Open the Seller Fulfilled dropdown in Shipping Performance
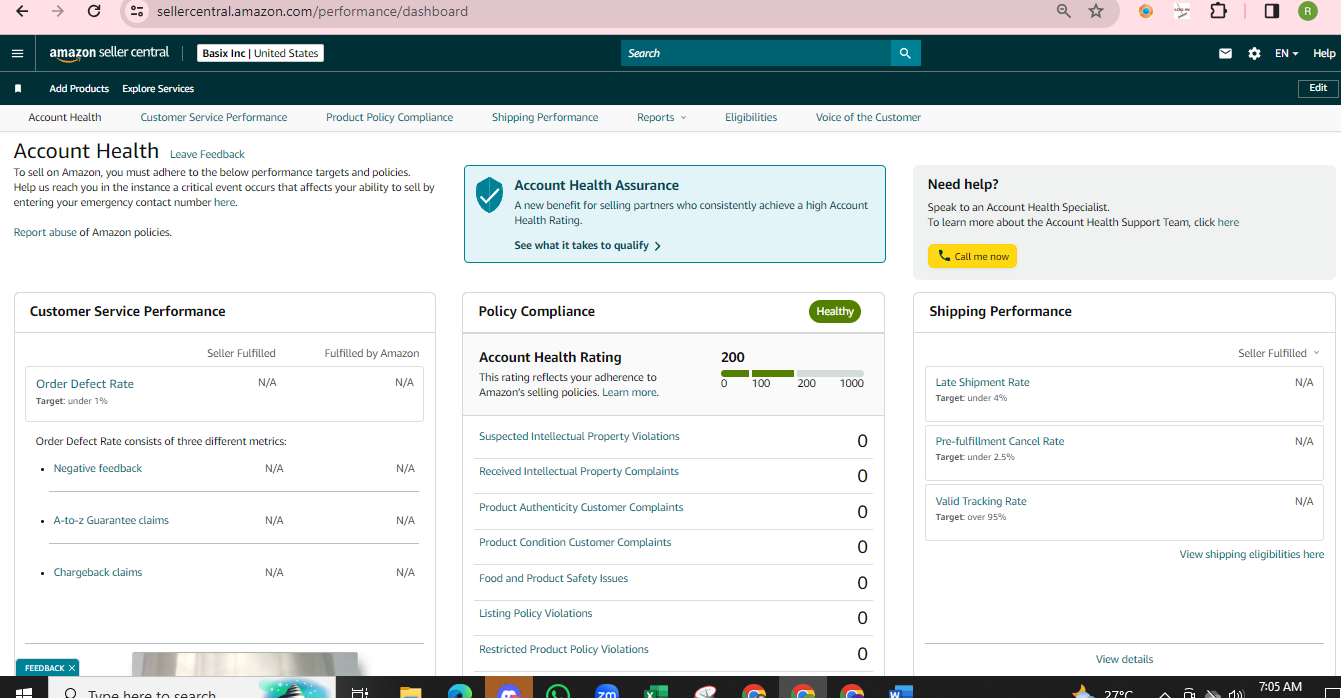The width and height of the screenshot is (1341, 698). pos(1278,353)
